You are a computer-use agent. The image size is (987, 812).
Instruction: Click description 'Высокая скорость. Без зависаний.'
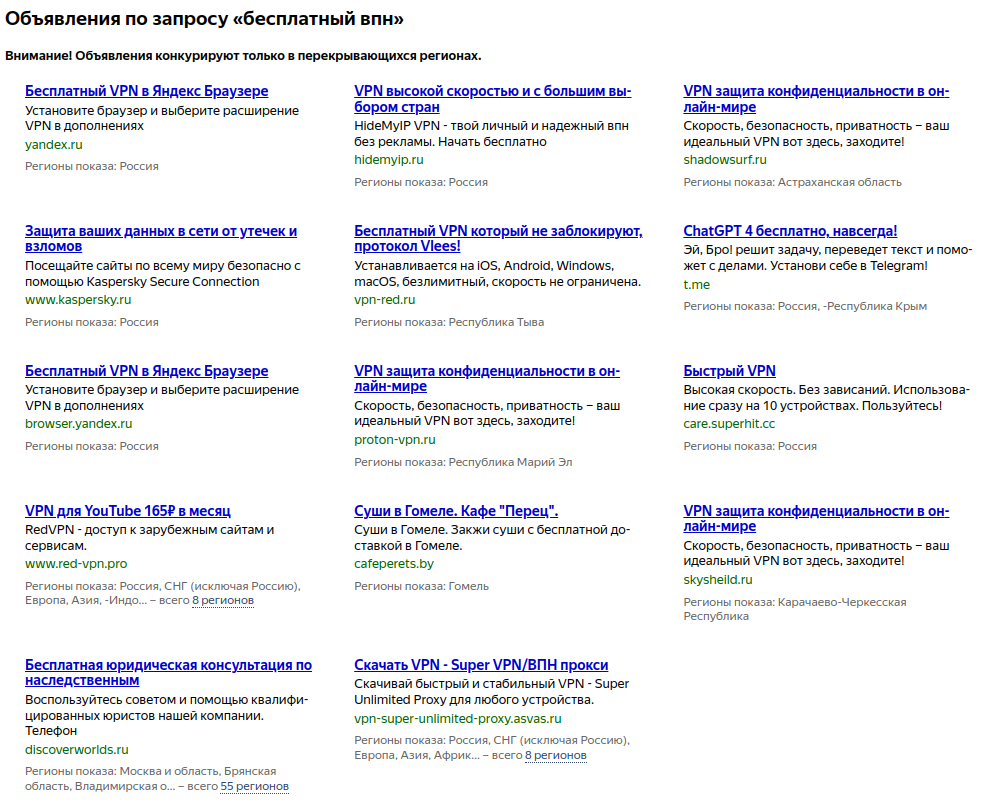click(826, 398)
